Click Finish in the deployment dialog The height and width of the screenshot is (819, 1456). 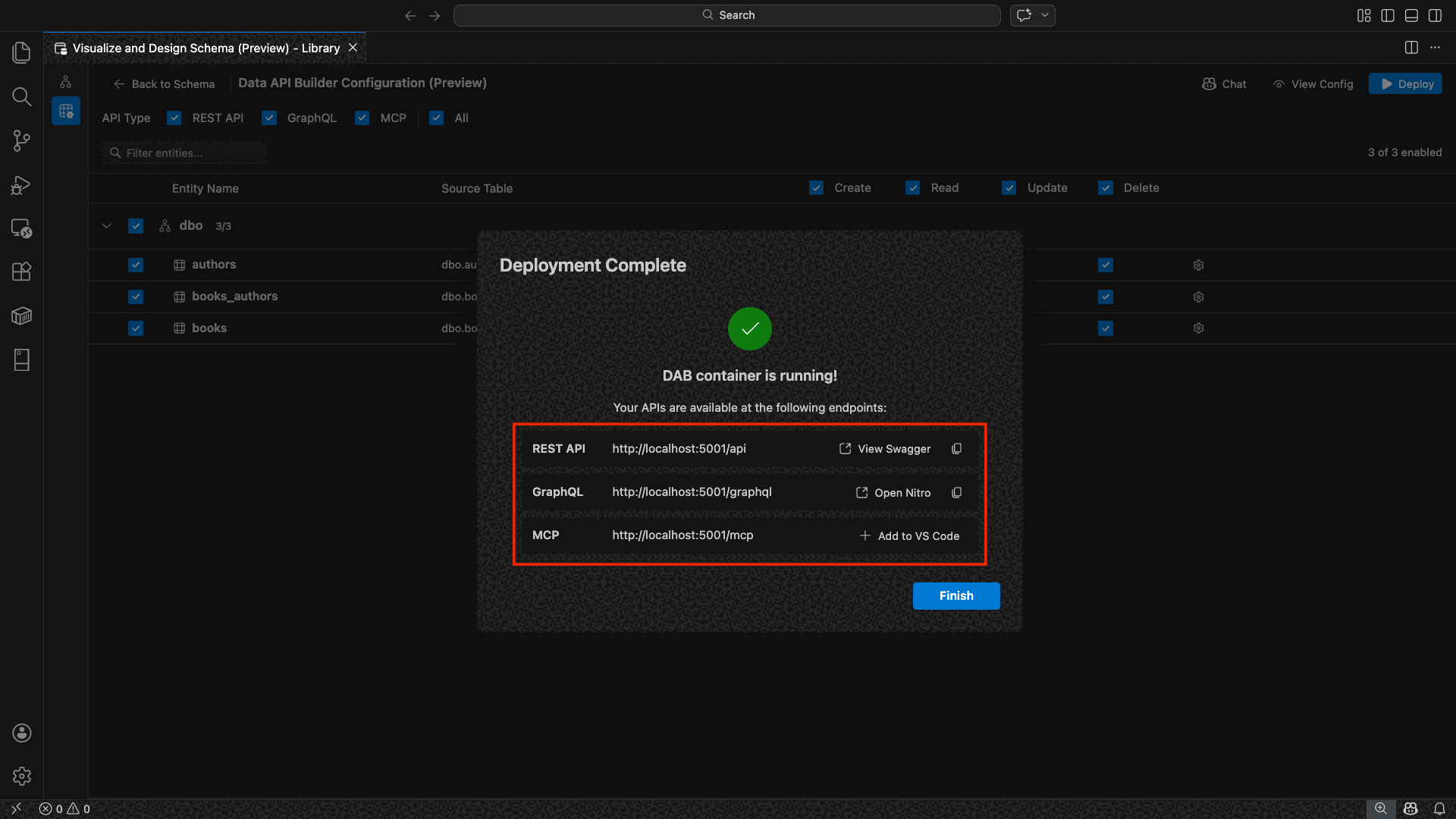(x=955, y=596)
